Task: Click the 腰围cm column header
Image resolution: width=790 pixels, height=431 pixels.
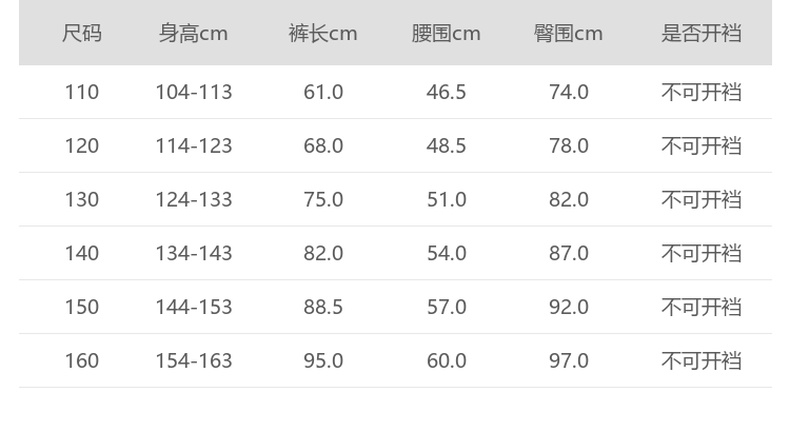Action: tap(446, 34)
